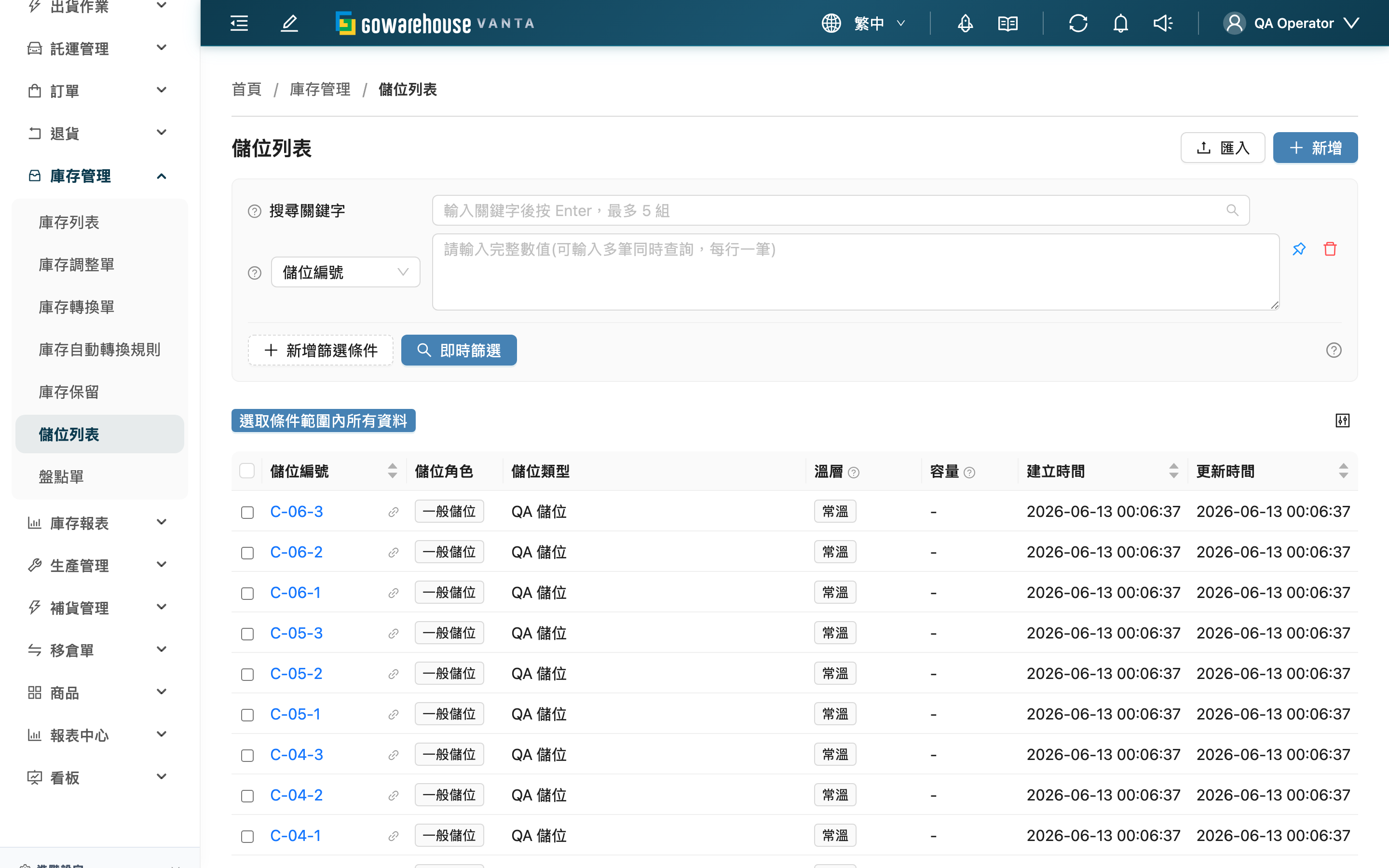The width and height of the screenshot is (1389, 868).
Task: Open 庫存轉換單 in the sidebar
Action: (100, 307)
